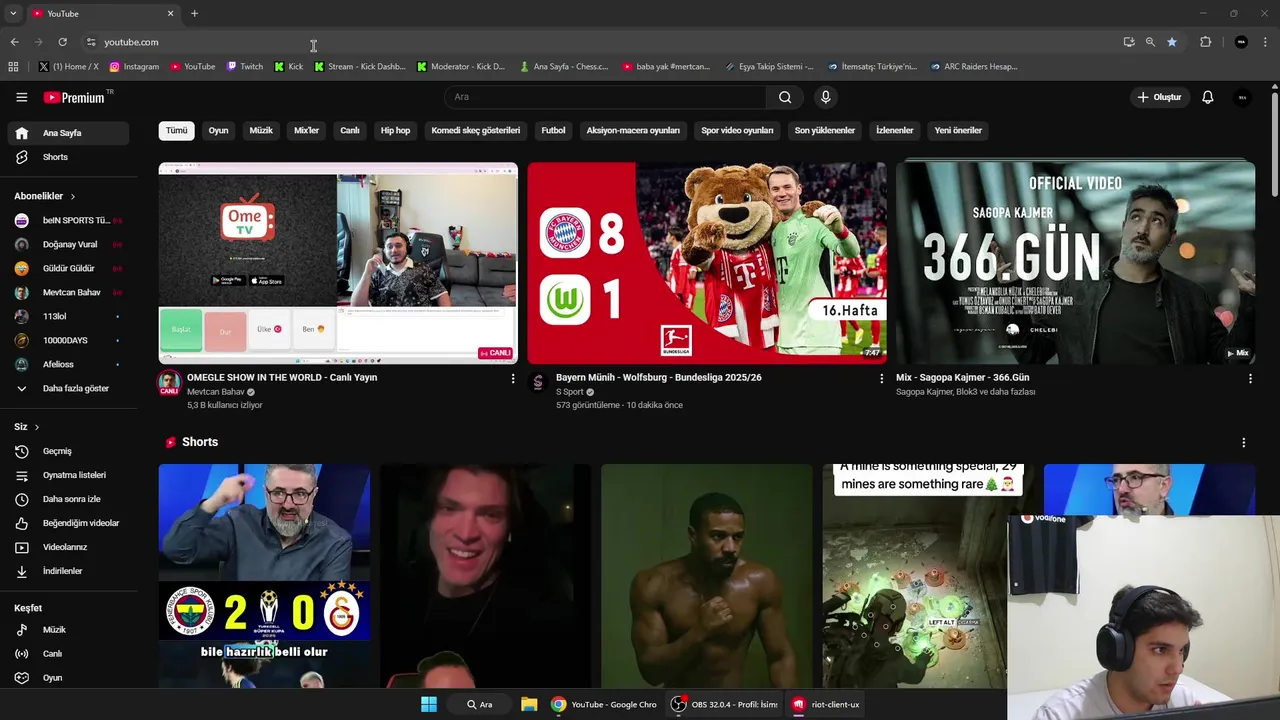Screen dimensions: 1280x720
Task: Open Bayern 8-1 Wolfsburg video thumbnail
Action: [x=707, y=263]
